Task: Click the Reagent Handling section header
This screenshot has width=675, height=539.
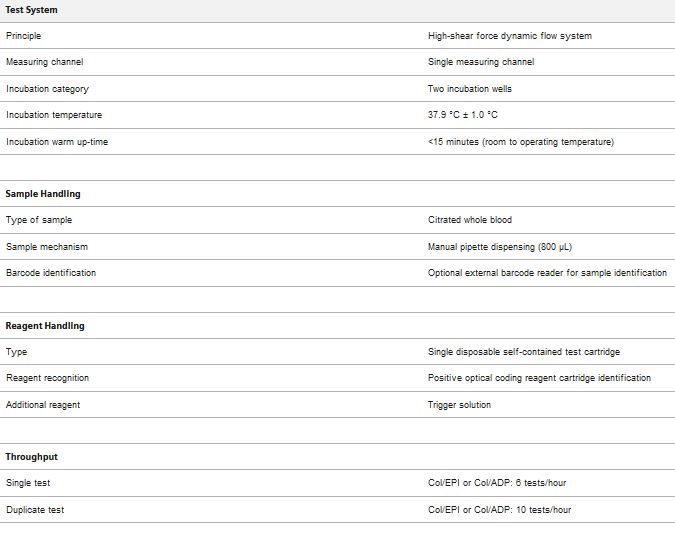Action: (45, 326)
